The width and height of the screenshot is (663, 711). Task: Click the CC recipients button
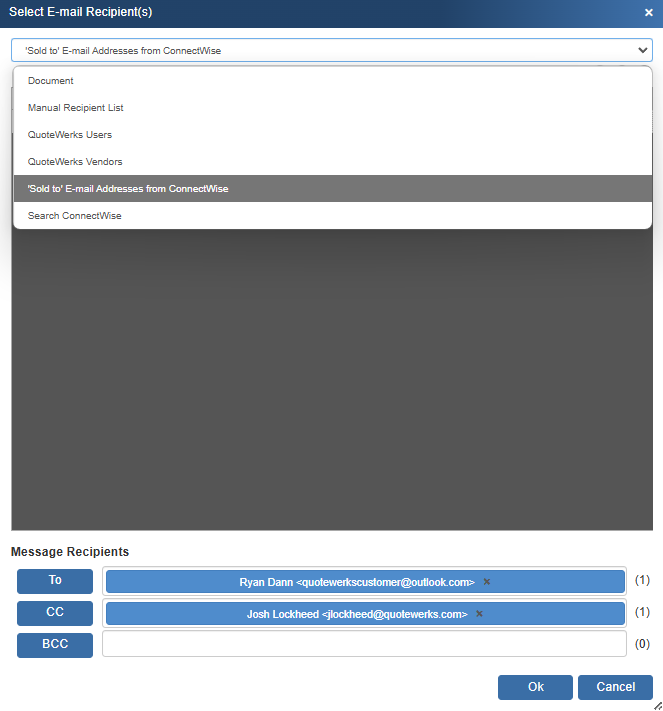click(55, 613)
